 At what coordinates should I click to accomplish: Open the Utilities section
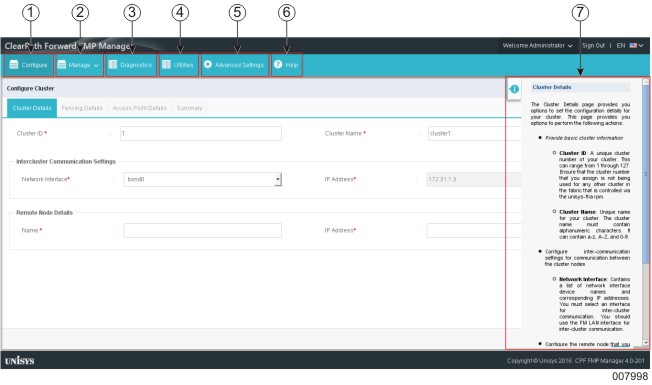click(178, 65)
